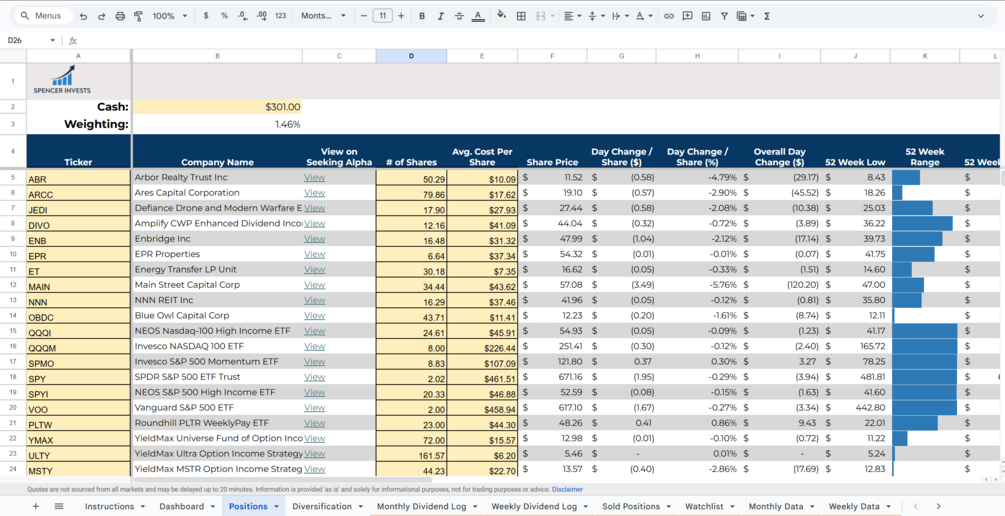Open the Monthly Dividend Log tab
Image resolution: width=1005 pixels, height=516 pixels.
tap(421, 506)
